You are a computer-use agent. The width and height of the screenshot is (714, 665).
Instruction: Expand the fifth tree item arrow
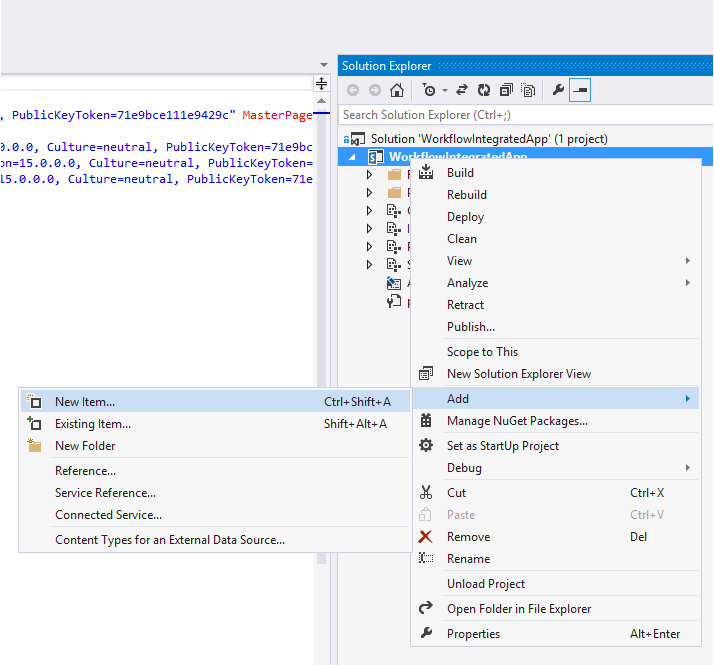click(369, 246)
